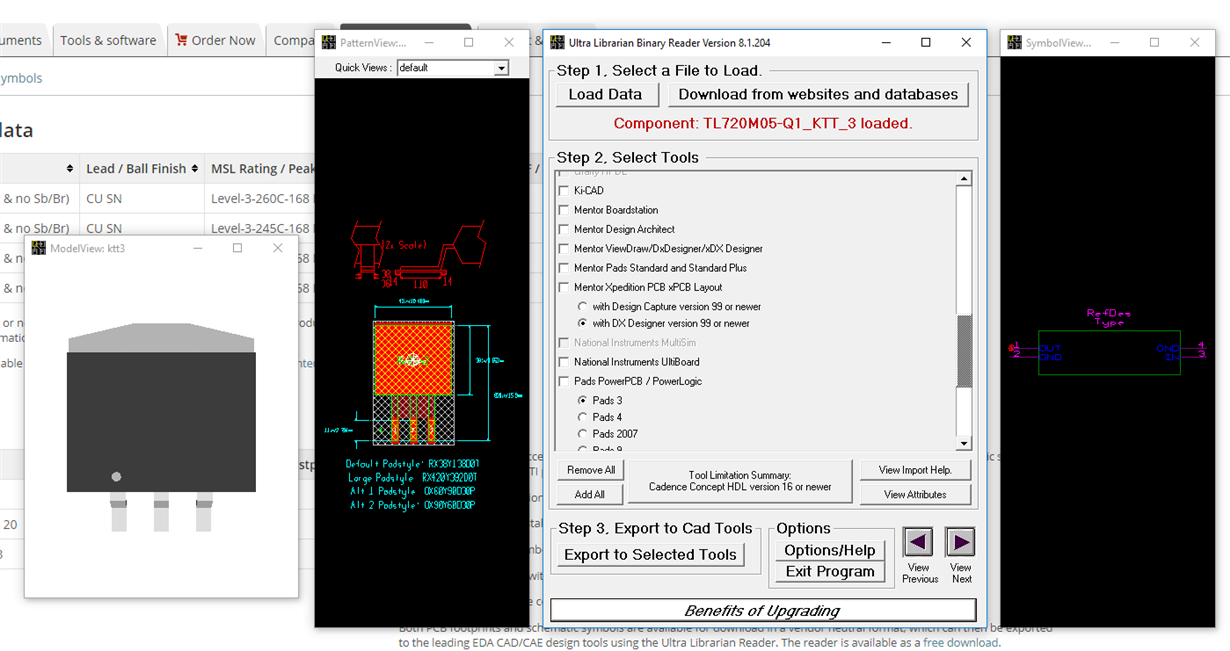Open Options/Help
Viewport: 1230px width, 651px height.
830,550
